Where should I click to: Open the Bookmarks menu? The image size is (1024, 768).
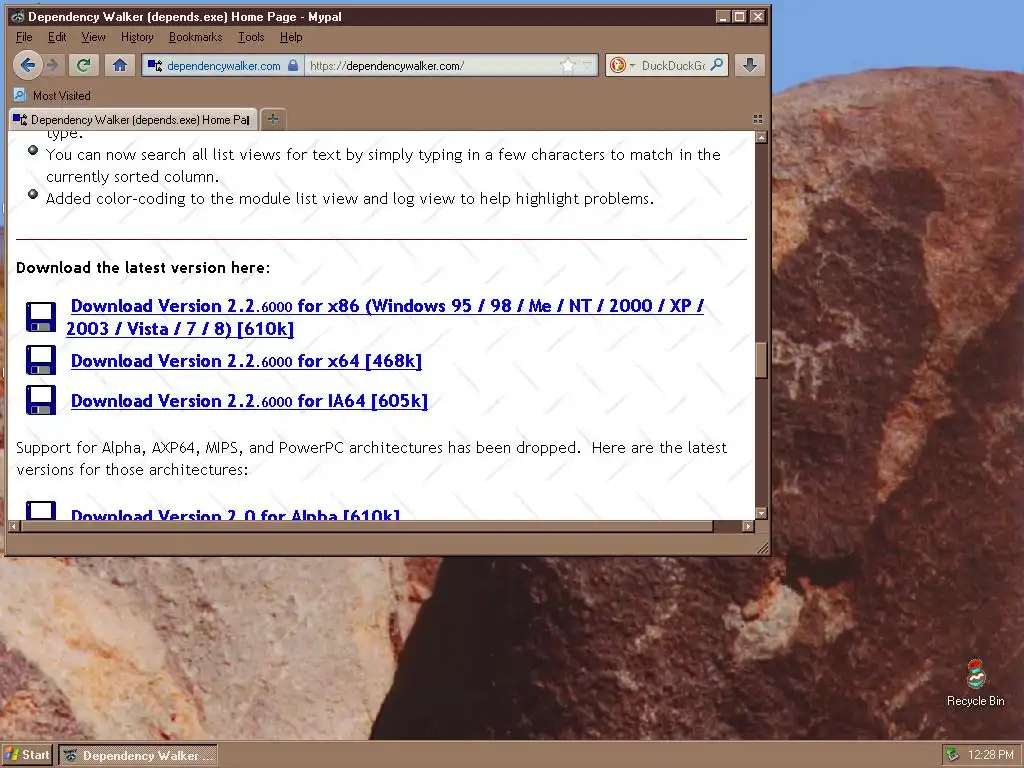point(195,37)
